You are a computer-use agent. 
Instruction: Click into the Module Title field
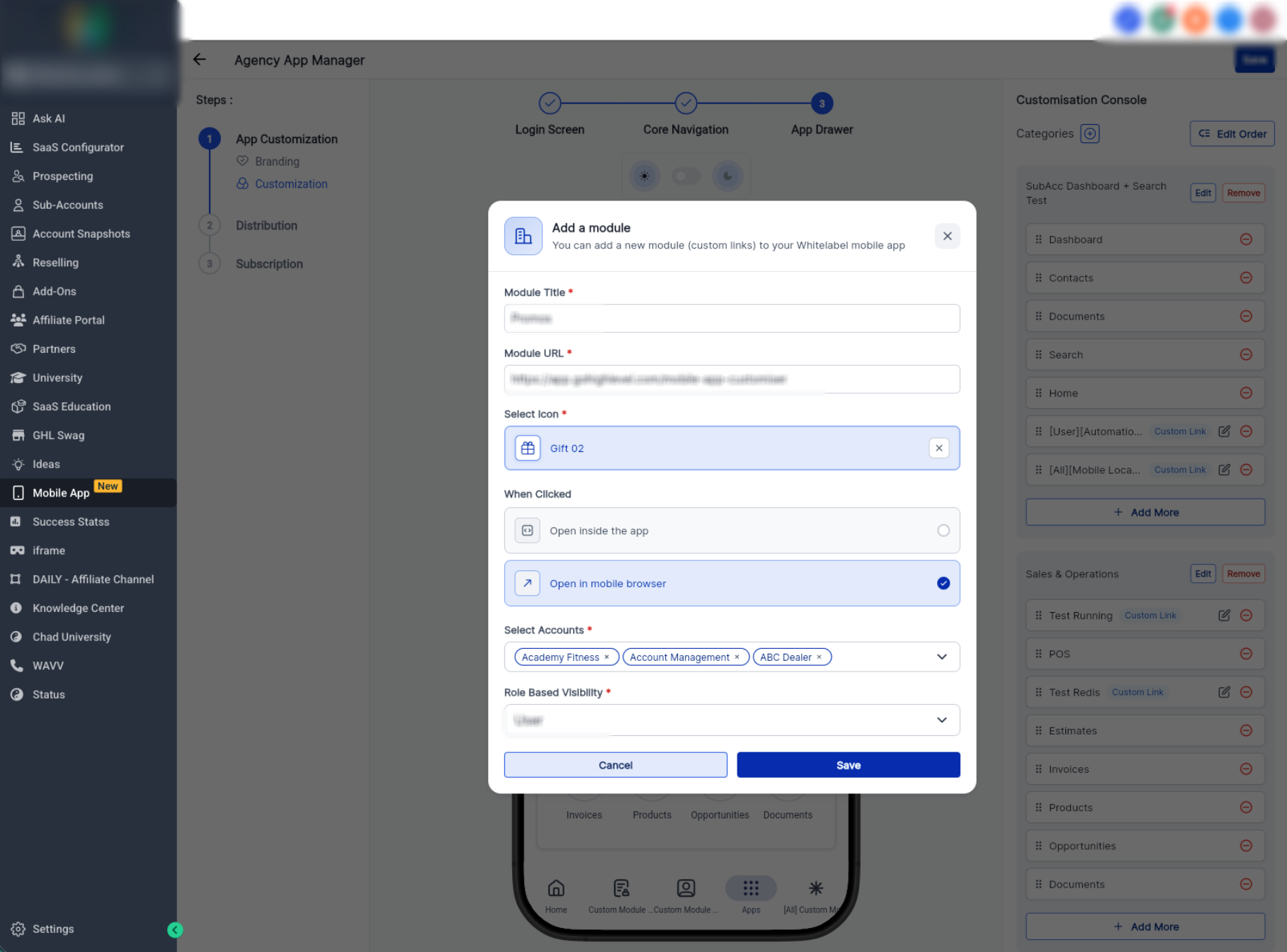click(x=732, y=319)
